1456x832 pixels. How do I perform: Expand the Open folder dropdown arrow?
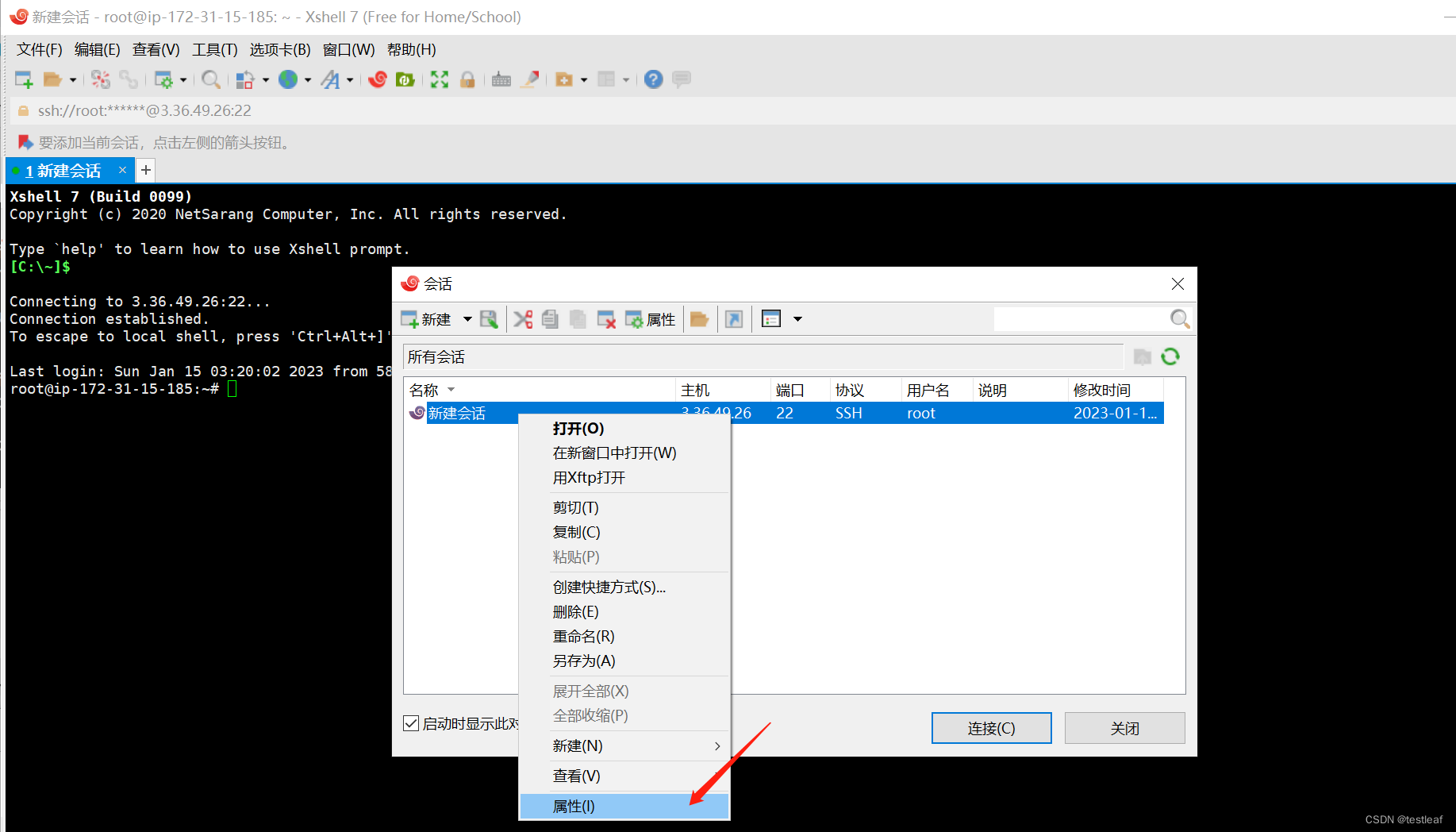click(72, 79)
